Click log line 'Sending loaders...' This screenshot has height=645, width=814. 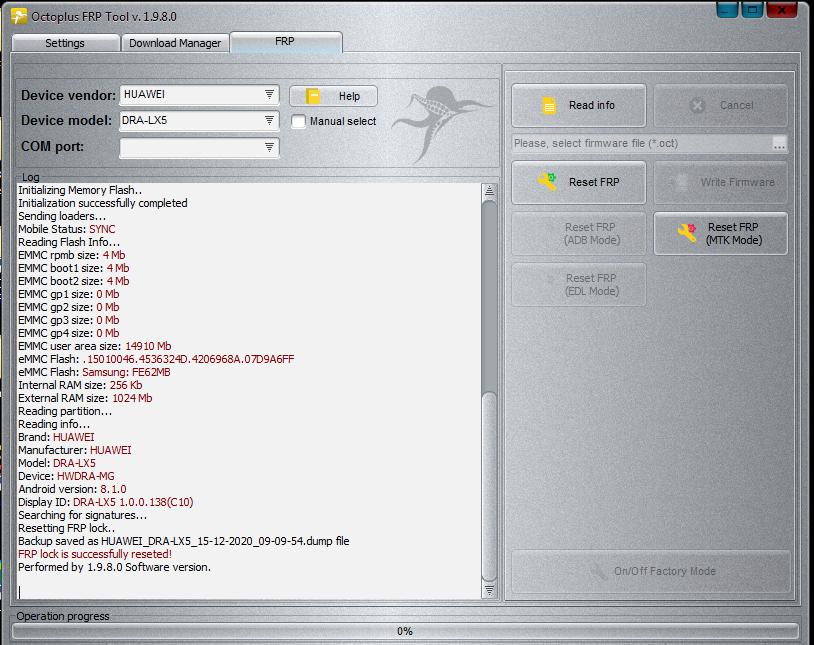click(x=62, y=216)
